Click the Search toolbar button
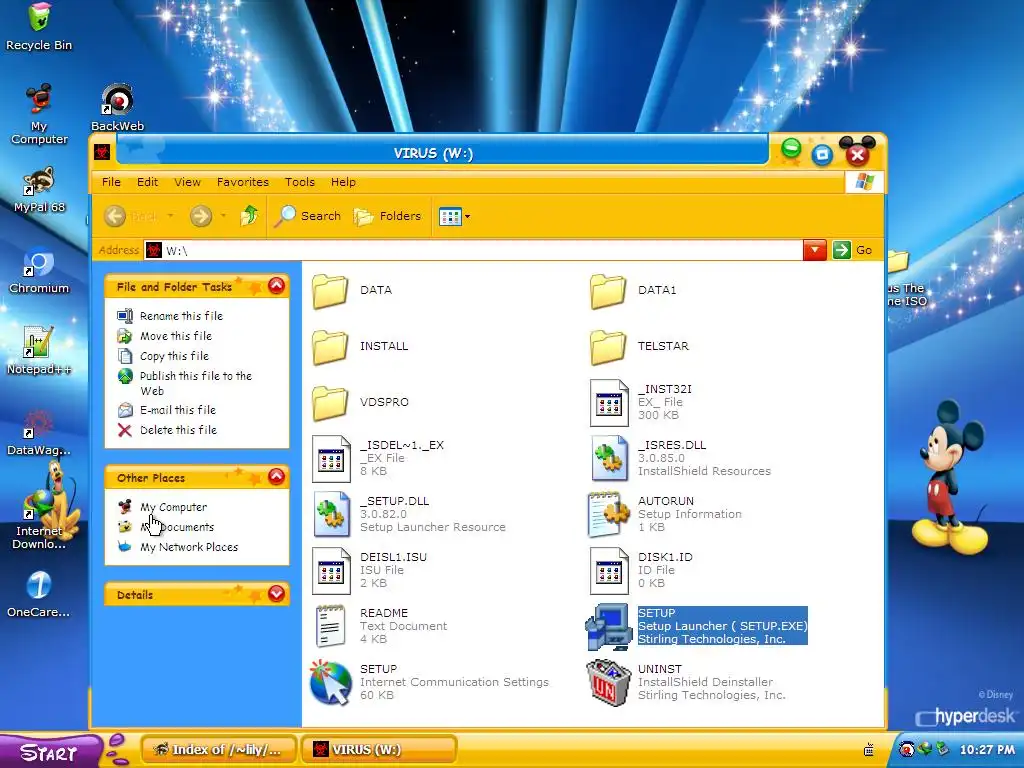Image resolution: width=1024 pixels, height=768 pixels. click(x=308, y=216)
